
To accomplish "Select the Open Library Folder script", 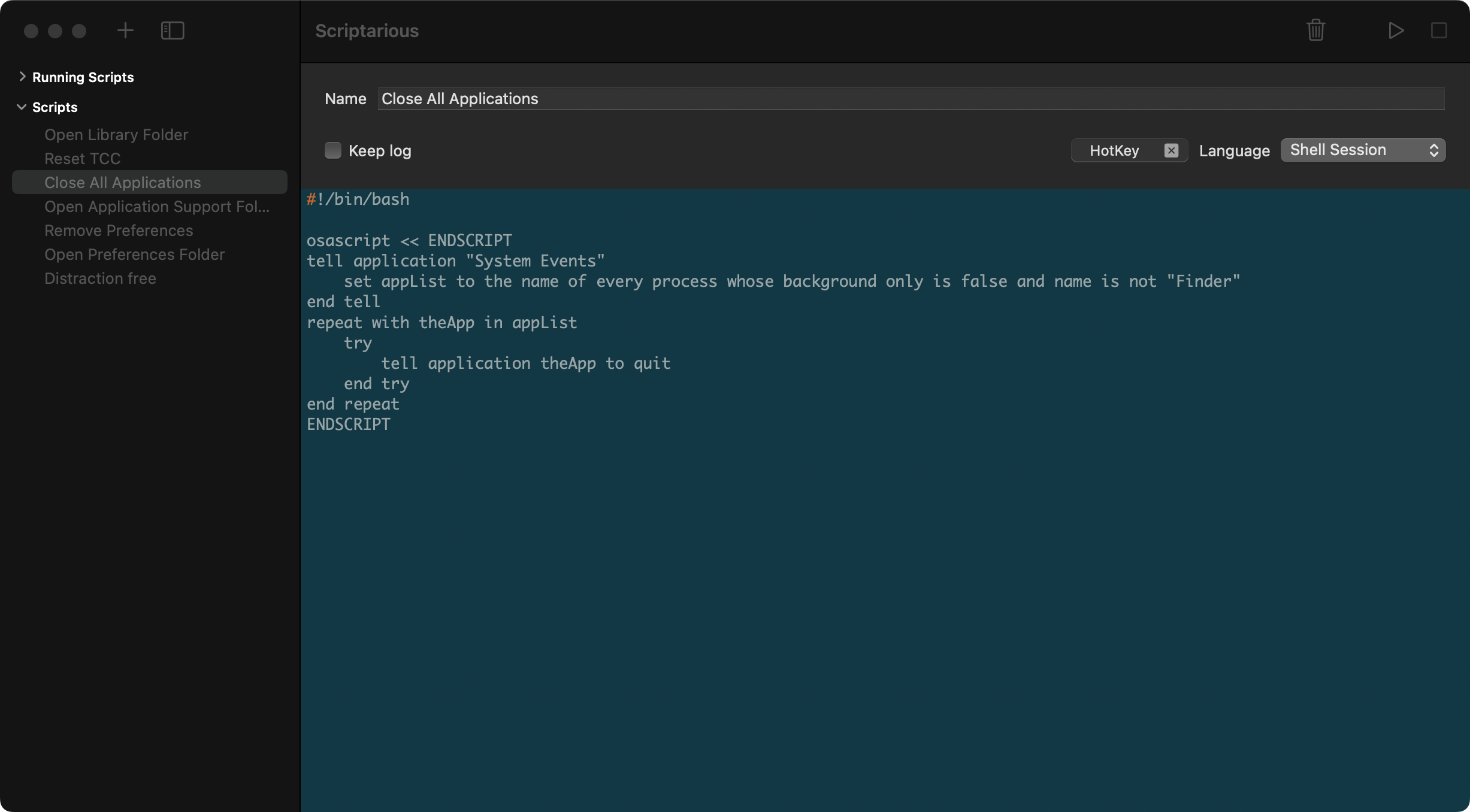I will tap(116, 134).
